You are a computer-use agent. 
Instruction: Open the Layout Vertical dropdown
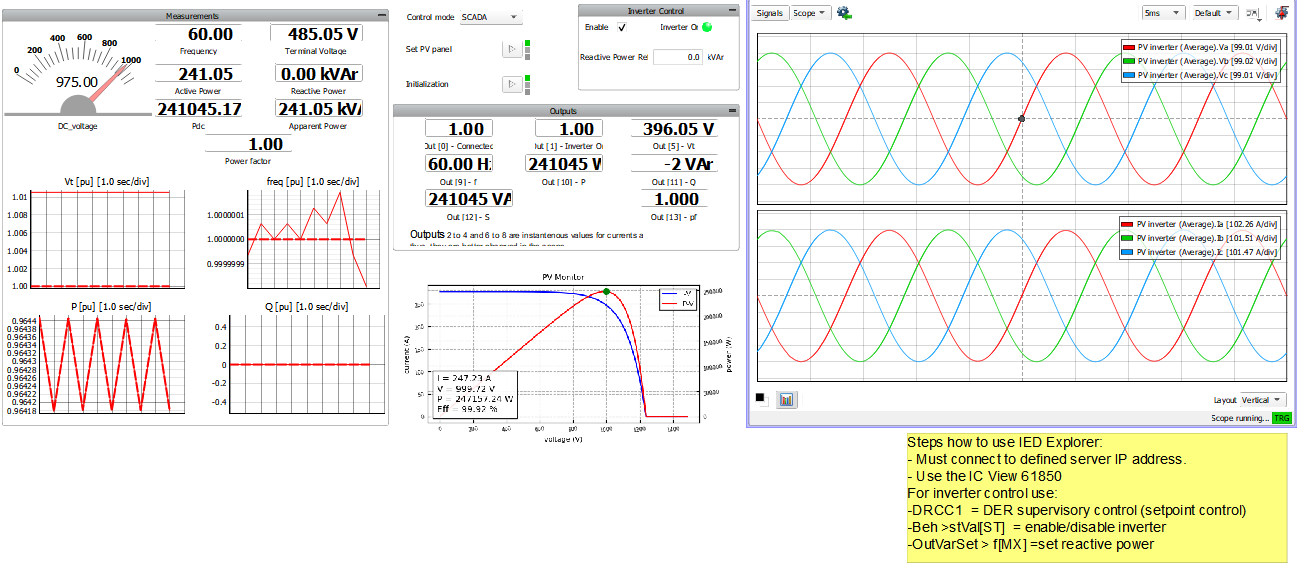tap(1262, 400)
